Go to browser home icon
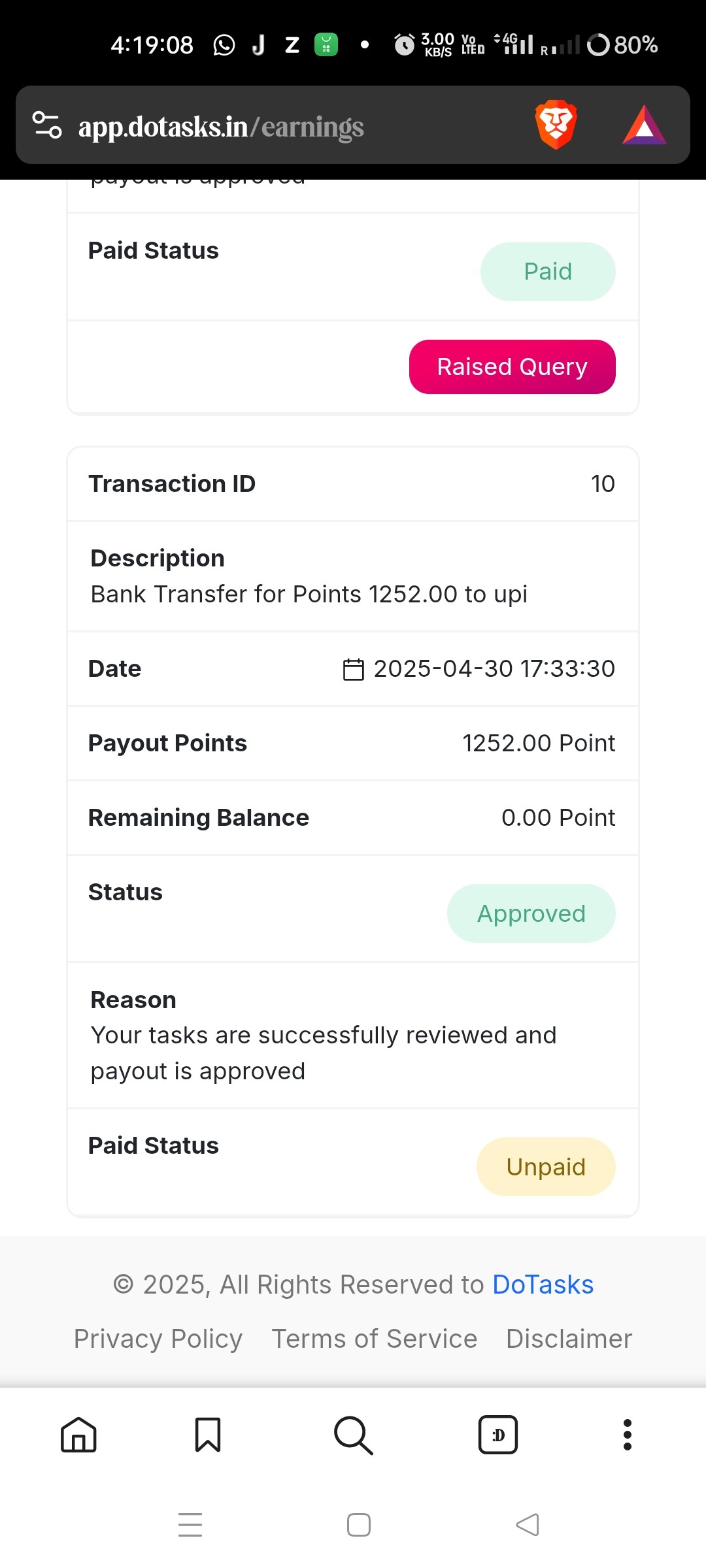This screenshot has width=706, height=1568. [x=78, y=1435]
